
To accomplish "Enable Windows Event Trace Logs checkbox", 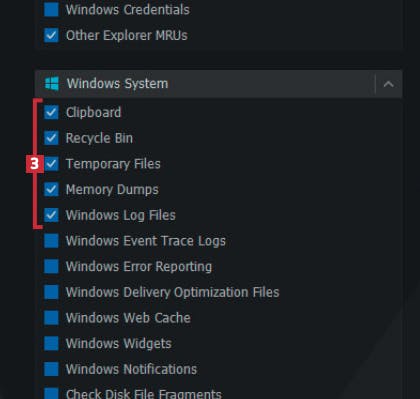I will coord(51,241).
